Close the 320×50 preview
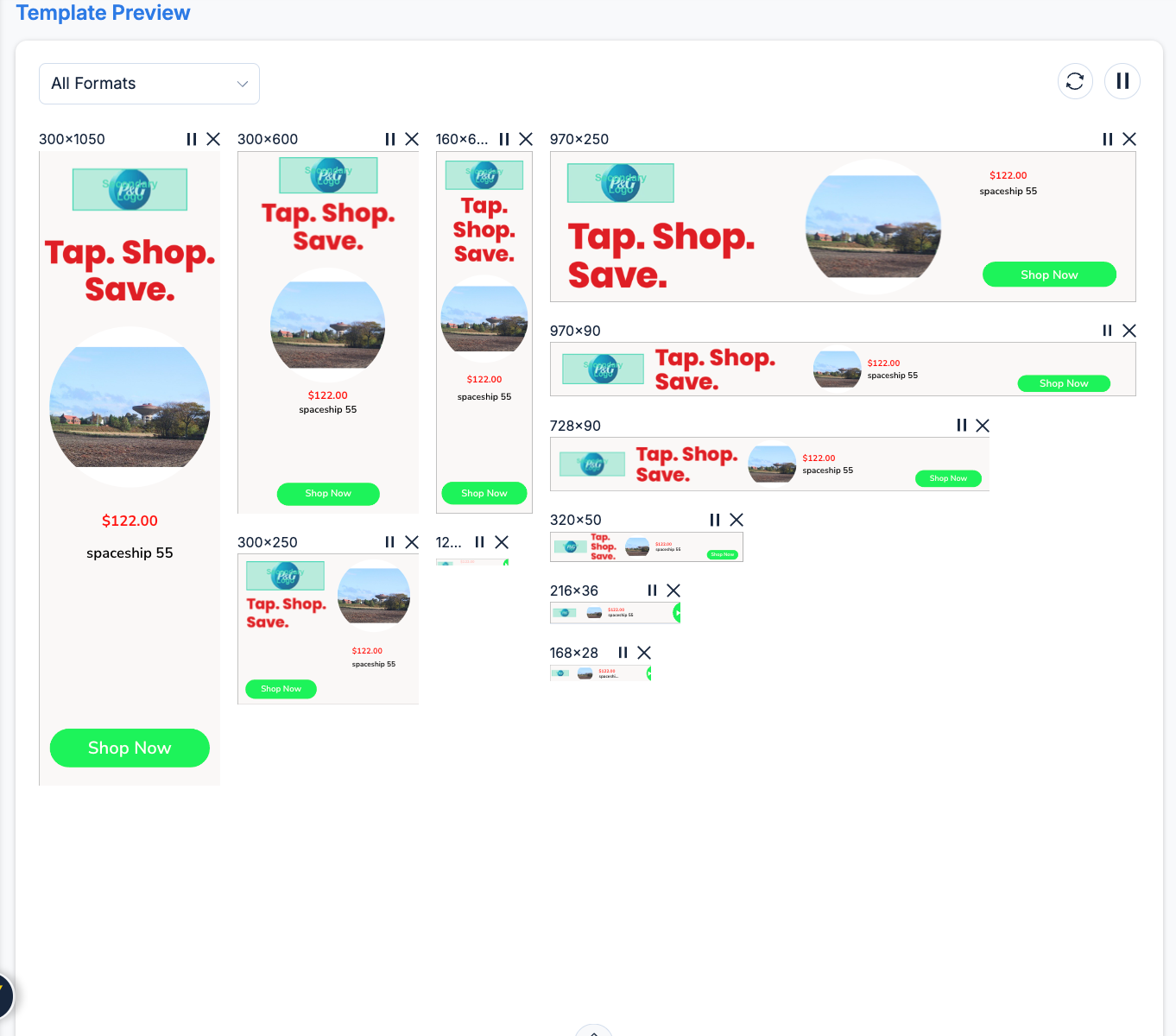 pyautogui.click(x=737, y=520)
